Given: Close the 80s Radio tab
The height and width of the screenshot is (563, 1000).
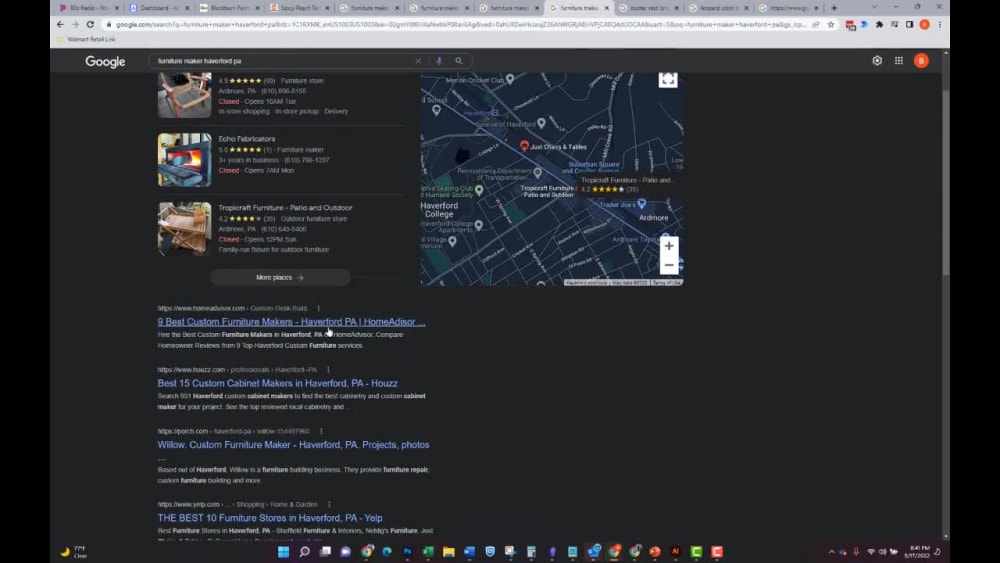Looking at the screenshot, I should pos(117,8).
